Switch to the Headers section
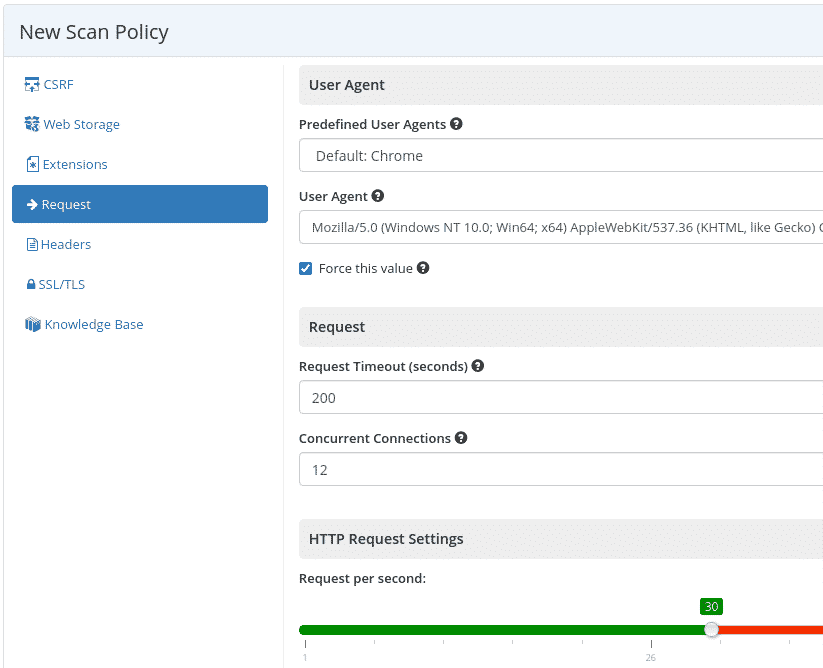Image resolution: width=823 pixels, height=668 pixels. click(x=67, y=244)
